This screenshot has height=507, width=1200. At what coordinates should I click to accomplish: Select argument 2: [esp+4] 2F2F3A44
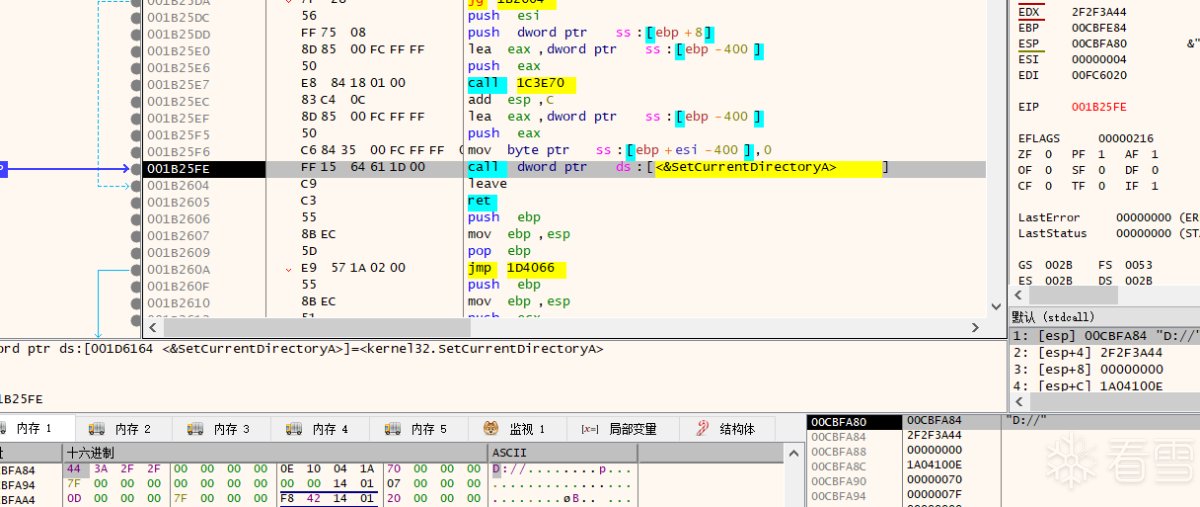[x=1105, y=353]
